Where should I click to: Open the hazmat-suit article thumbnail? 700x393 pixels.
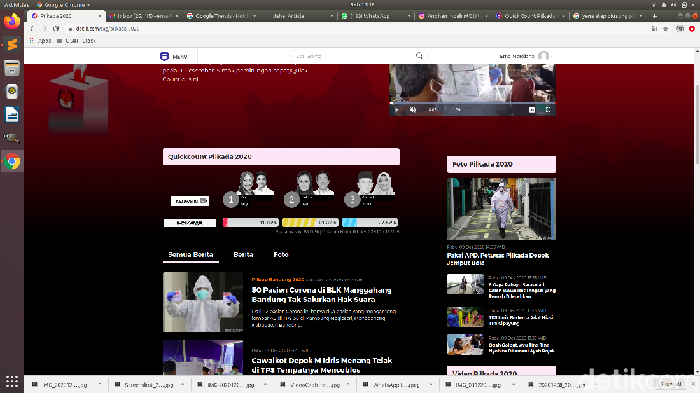203,302
